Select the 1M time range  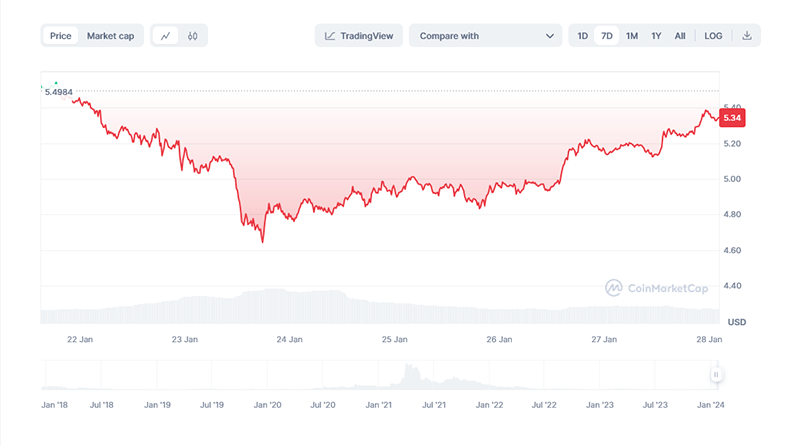point(632,36)
